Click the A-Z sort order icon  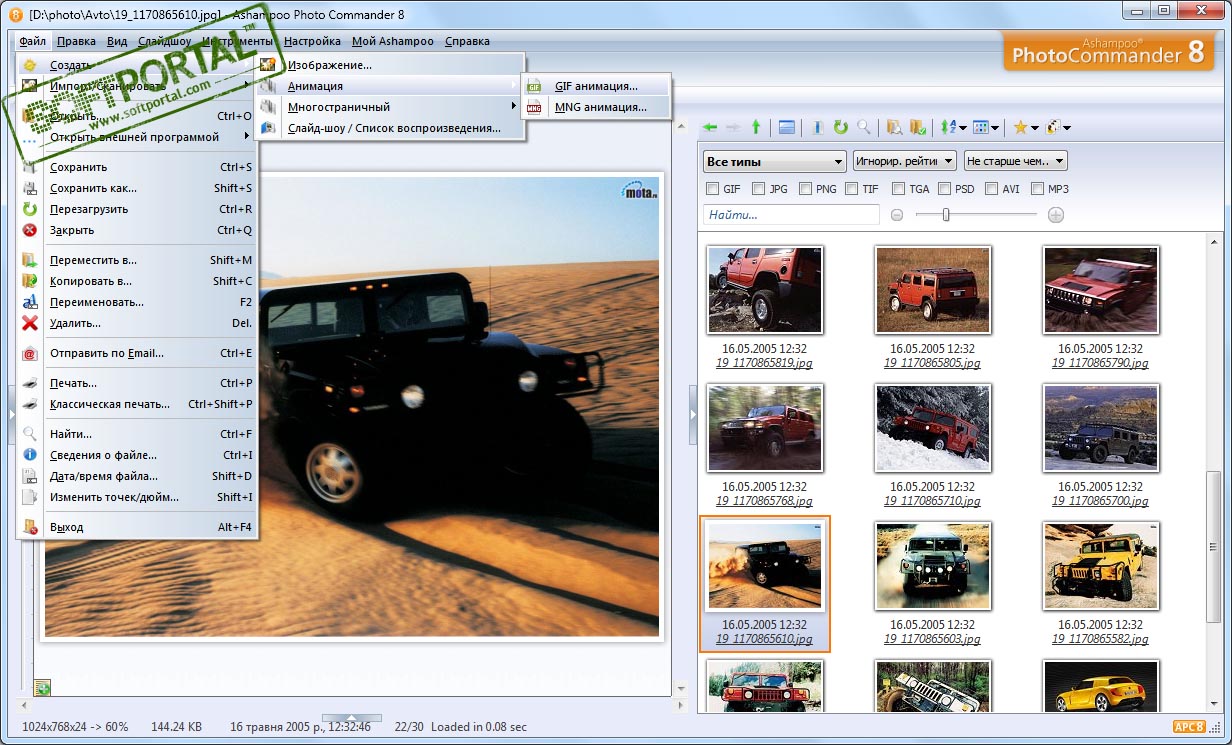[947, 127]
